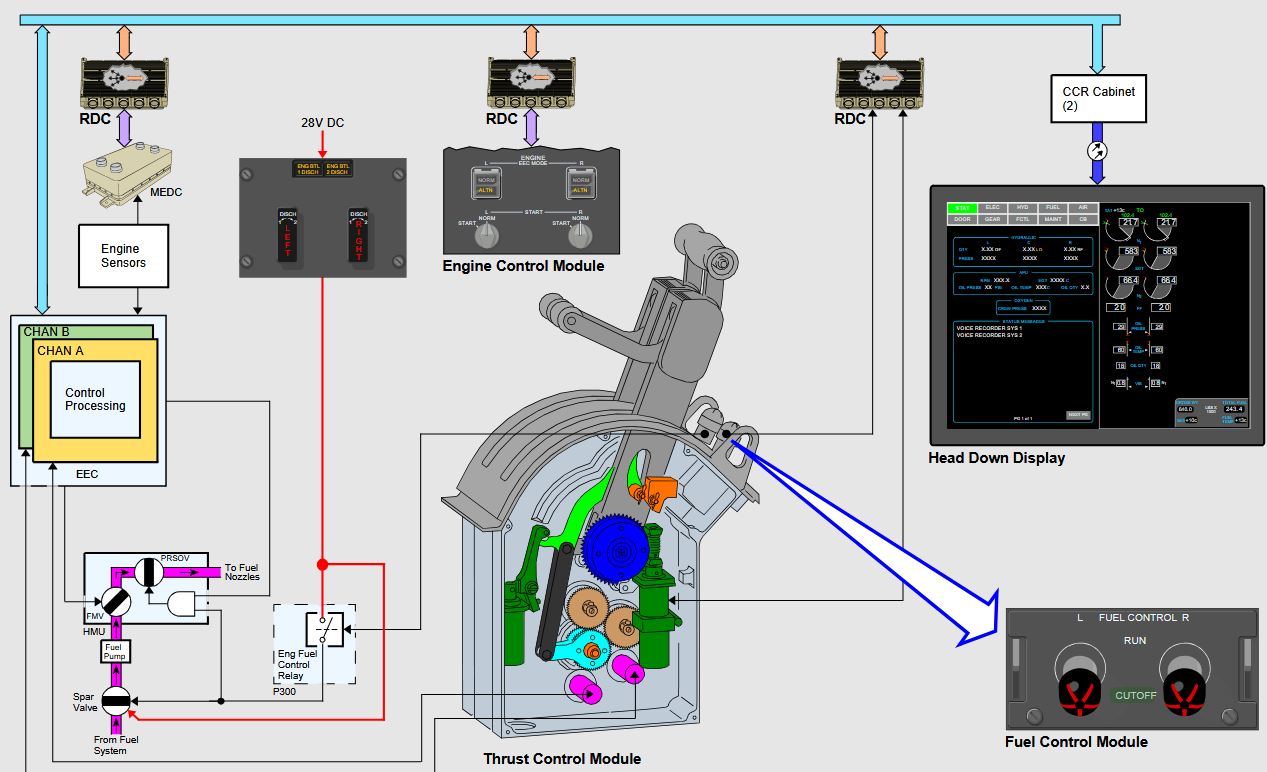
Task: Click the Control Processing block in the EEC
Action: [95, 400]
